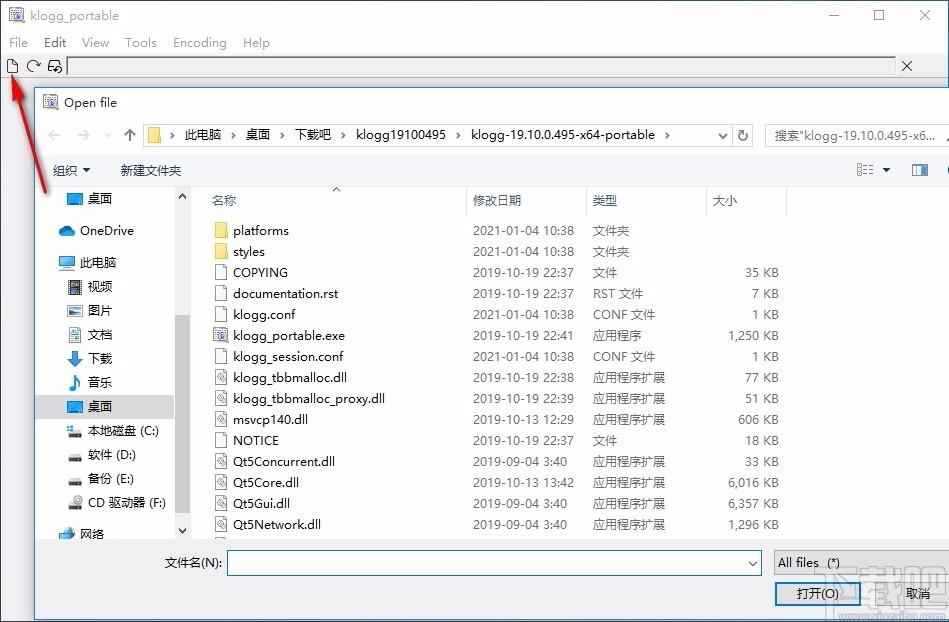
Task: Go up one folder level with the up arrow
Action: 130,135
